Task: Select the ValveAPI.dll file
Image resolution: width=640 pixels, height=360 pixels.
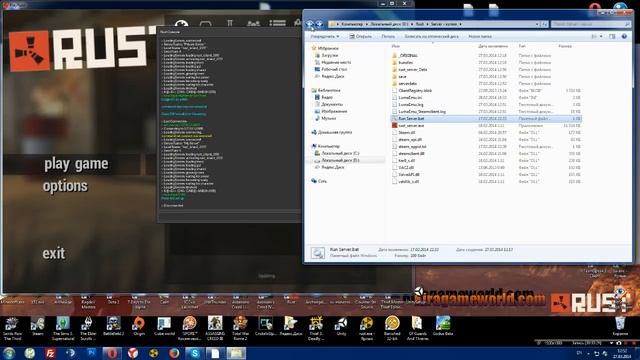Action: click(x=409, y=174)
